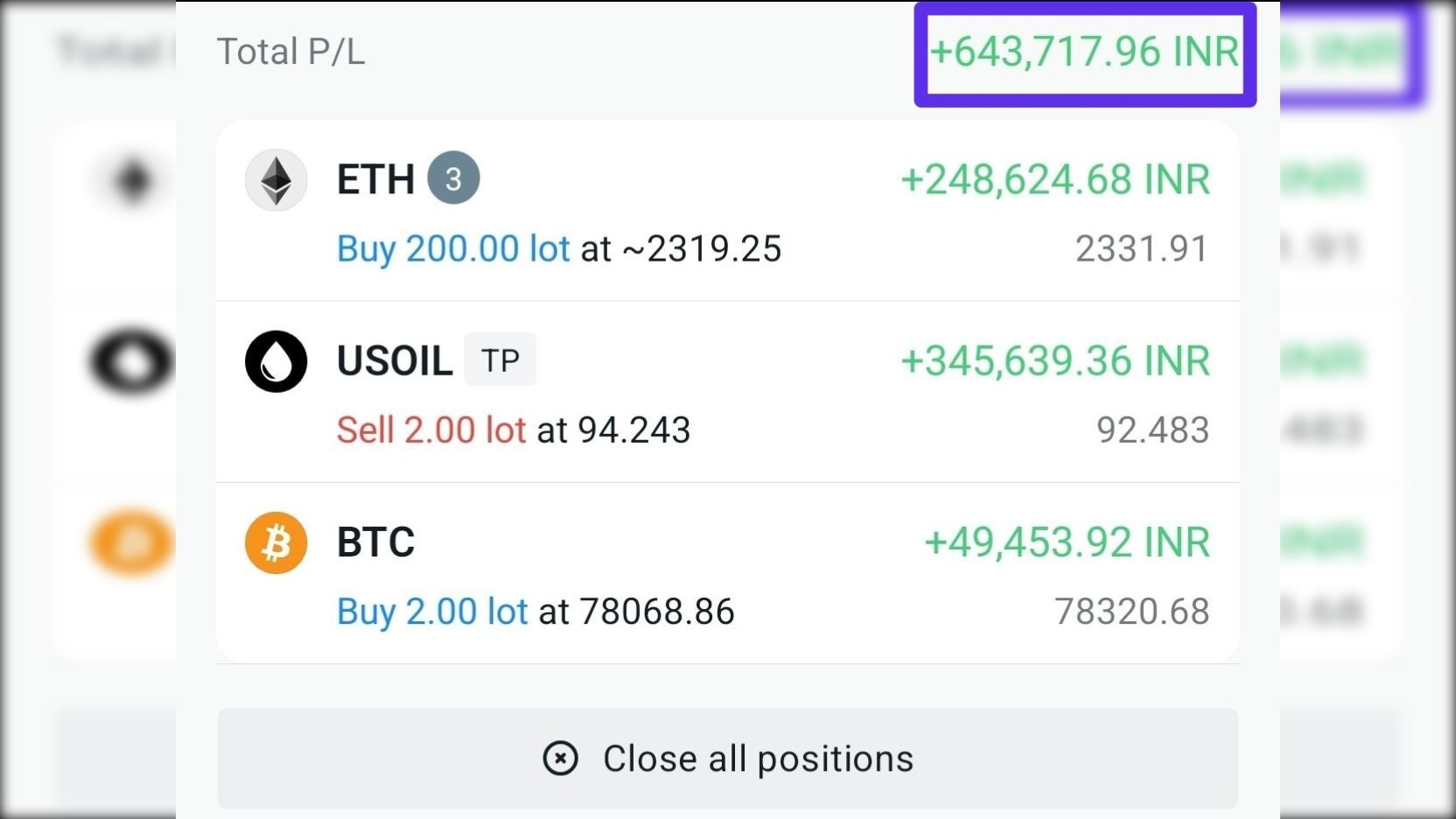Image resolution: width=1456 pixels, height=819 pixels.
Task: Tap BTC profit +49,453.92 INR
Action: (1067, 542)
